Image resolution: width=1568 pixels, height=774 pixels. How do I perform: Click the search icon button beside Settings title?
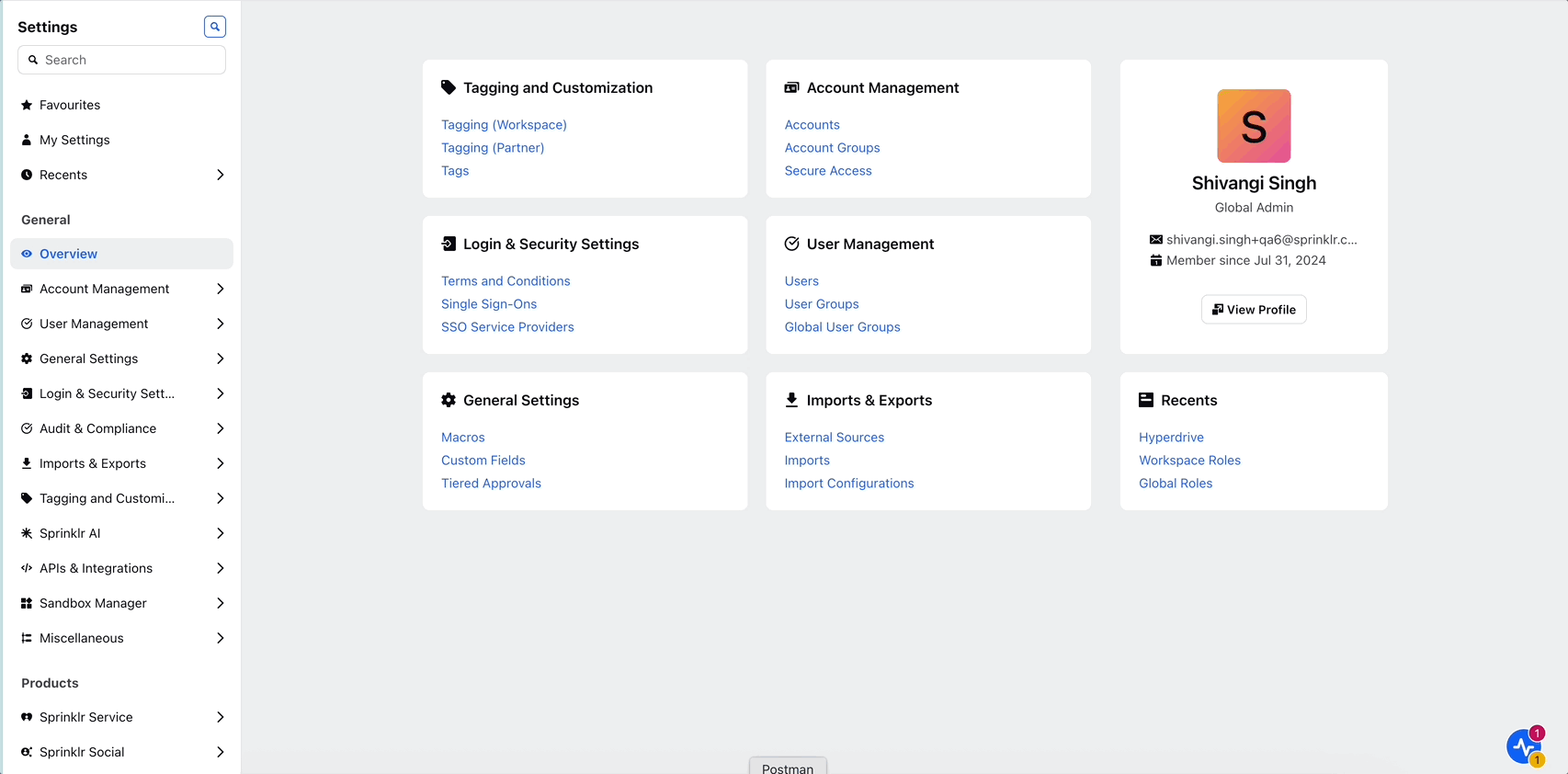(215, 27)
